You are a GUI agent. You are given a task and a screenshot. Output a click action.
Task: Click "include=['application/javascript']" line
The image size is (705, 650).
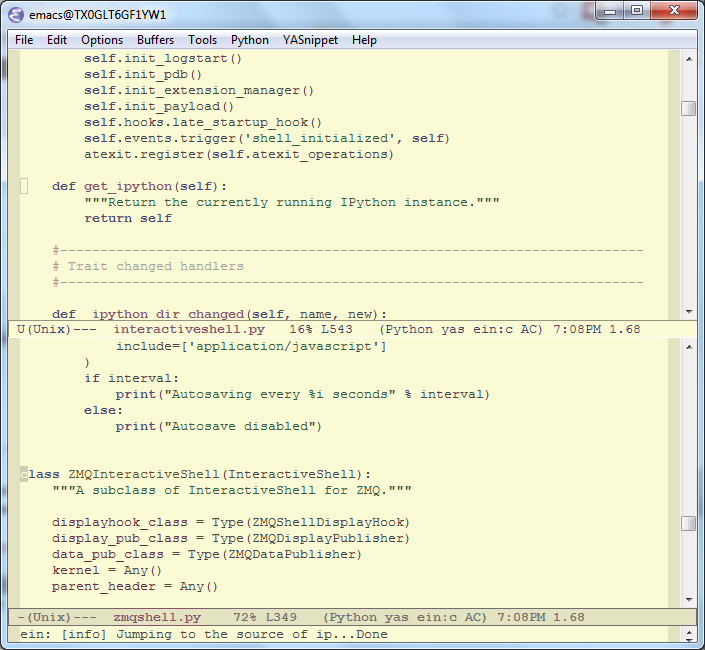pyautogui.click(x=251, y=347)
